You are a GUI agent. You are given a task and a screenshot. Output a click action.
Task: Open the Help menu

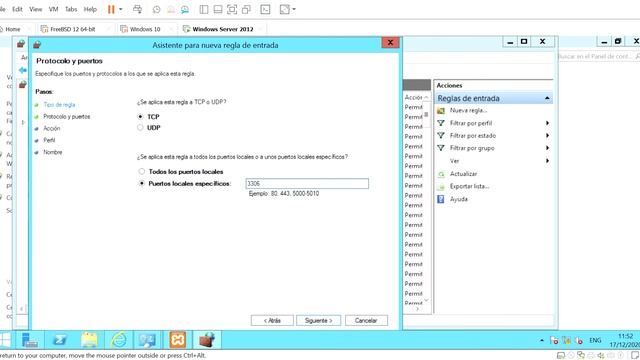coord(90,9)
